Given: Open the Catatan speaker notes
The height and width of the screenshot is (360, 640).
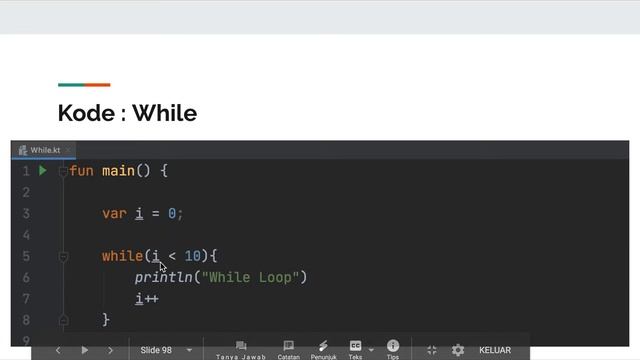Looking at the screenshot, I should coord(289,350).
